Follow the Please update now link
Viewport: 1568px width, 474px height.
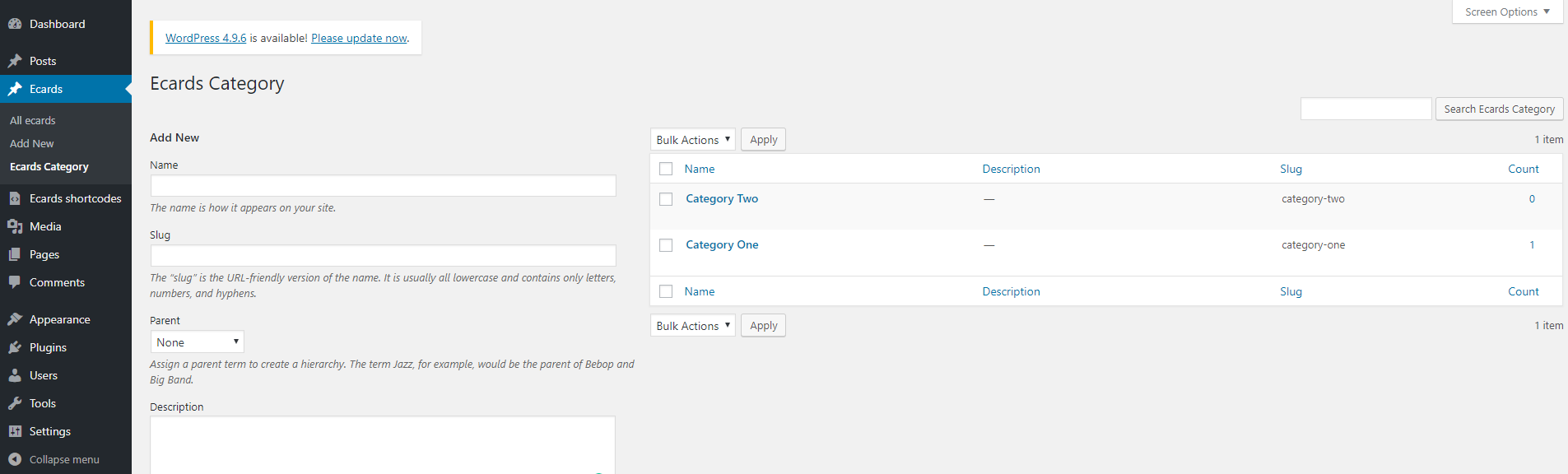pyautogui.click(x=359, y=38)
